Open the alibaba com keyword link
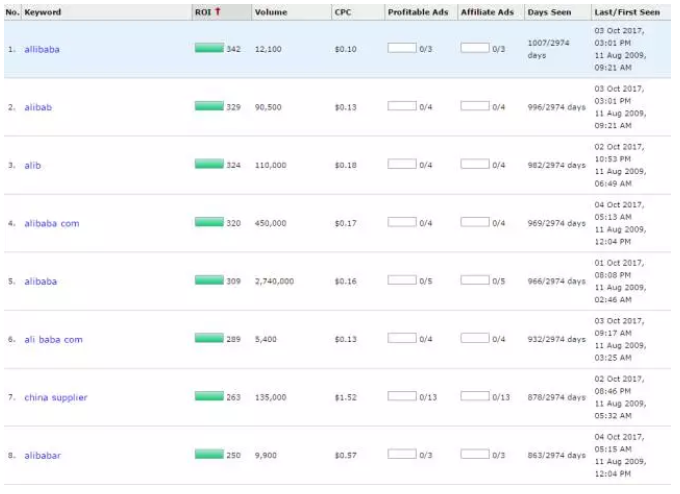Viewport: 680px width, 494px height. (x=51, y=223)
